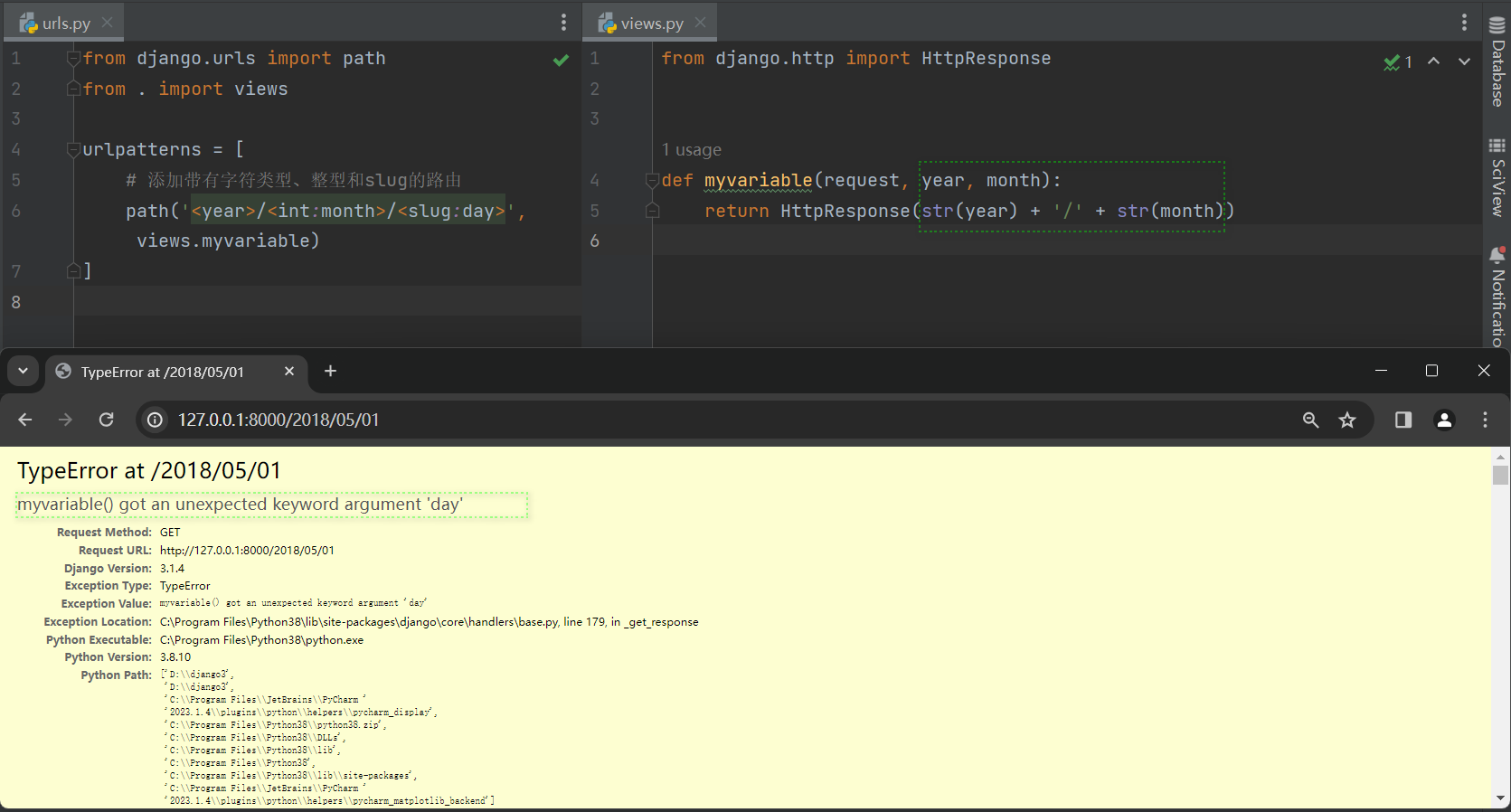1511x812 pixels.
Task: Close the urls.py tab
Action: [108, 23]
